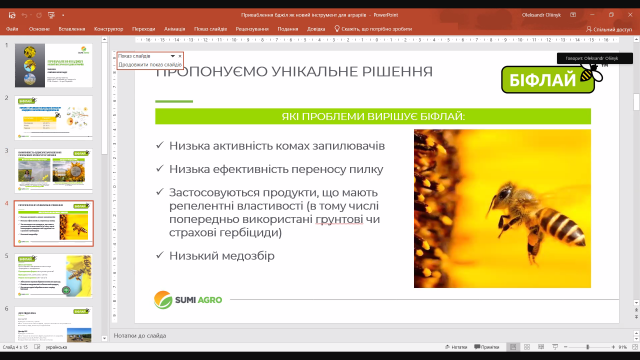640x360 pixels.
Task: Click the previous slide double arrow
Action: (x=636, y=310)
